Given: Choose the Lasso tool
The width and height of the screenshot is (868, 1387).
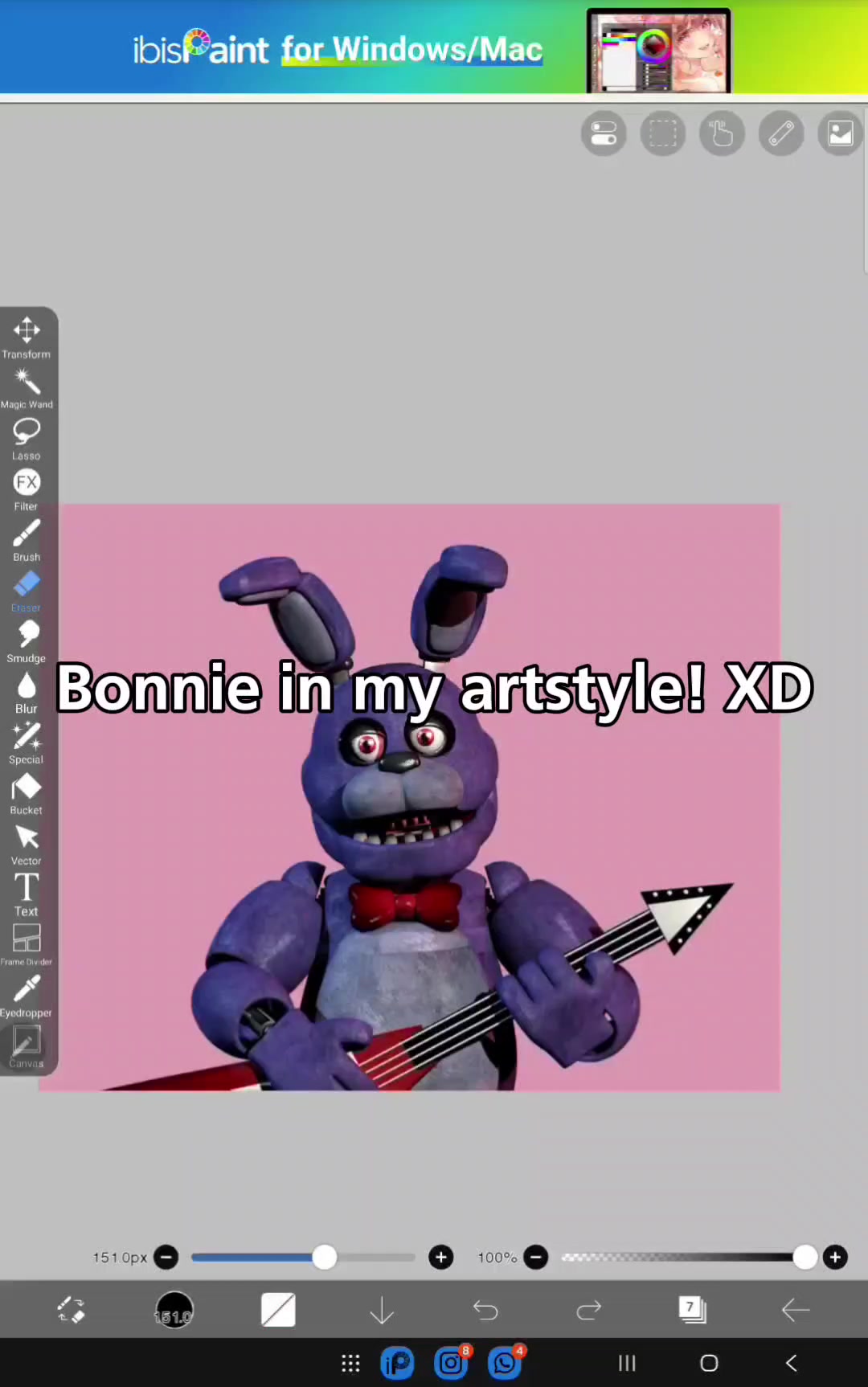Looking at the screenshot, I should click(27, 439).
